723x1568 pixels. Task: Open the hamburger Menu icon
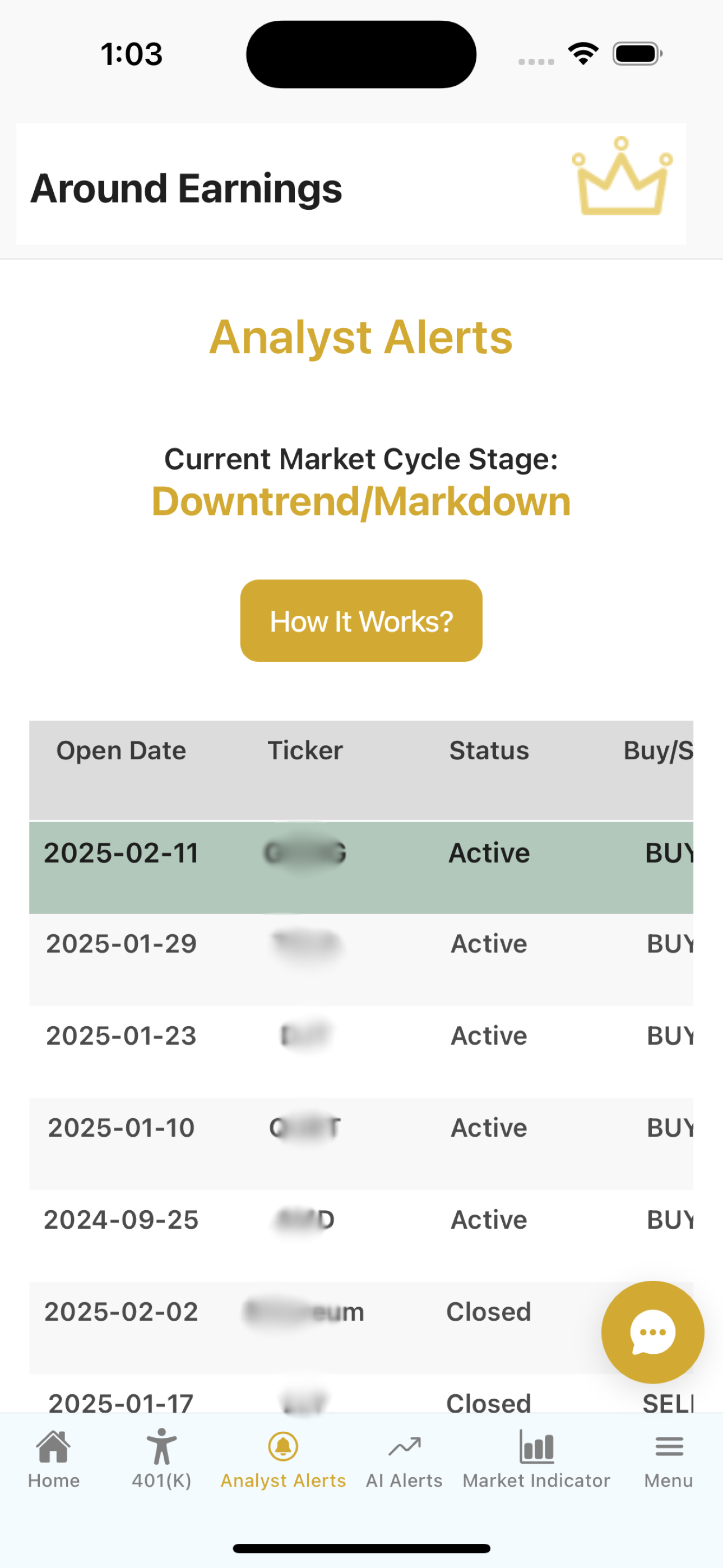click(669, 1446)
